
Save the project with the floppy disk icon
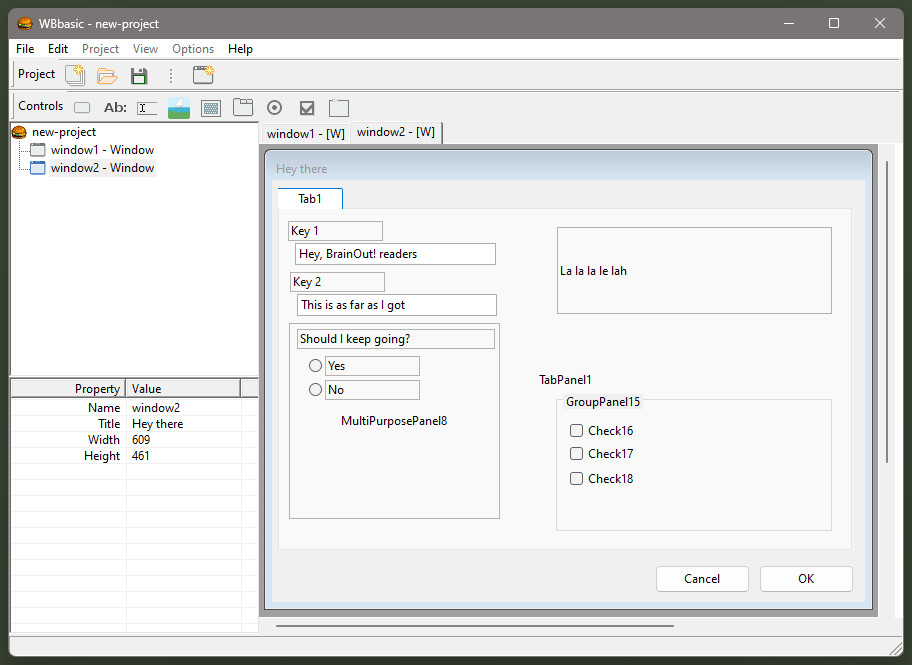pyautogui.click(x=139, y=75)
